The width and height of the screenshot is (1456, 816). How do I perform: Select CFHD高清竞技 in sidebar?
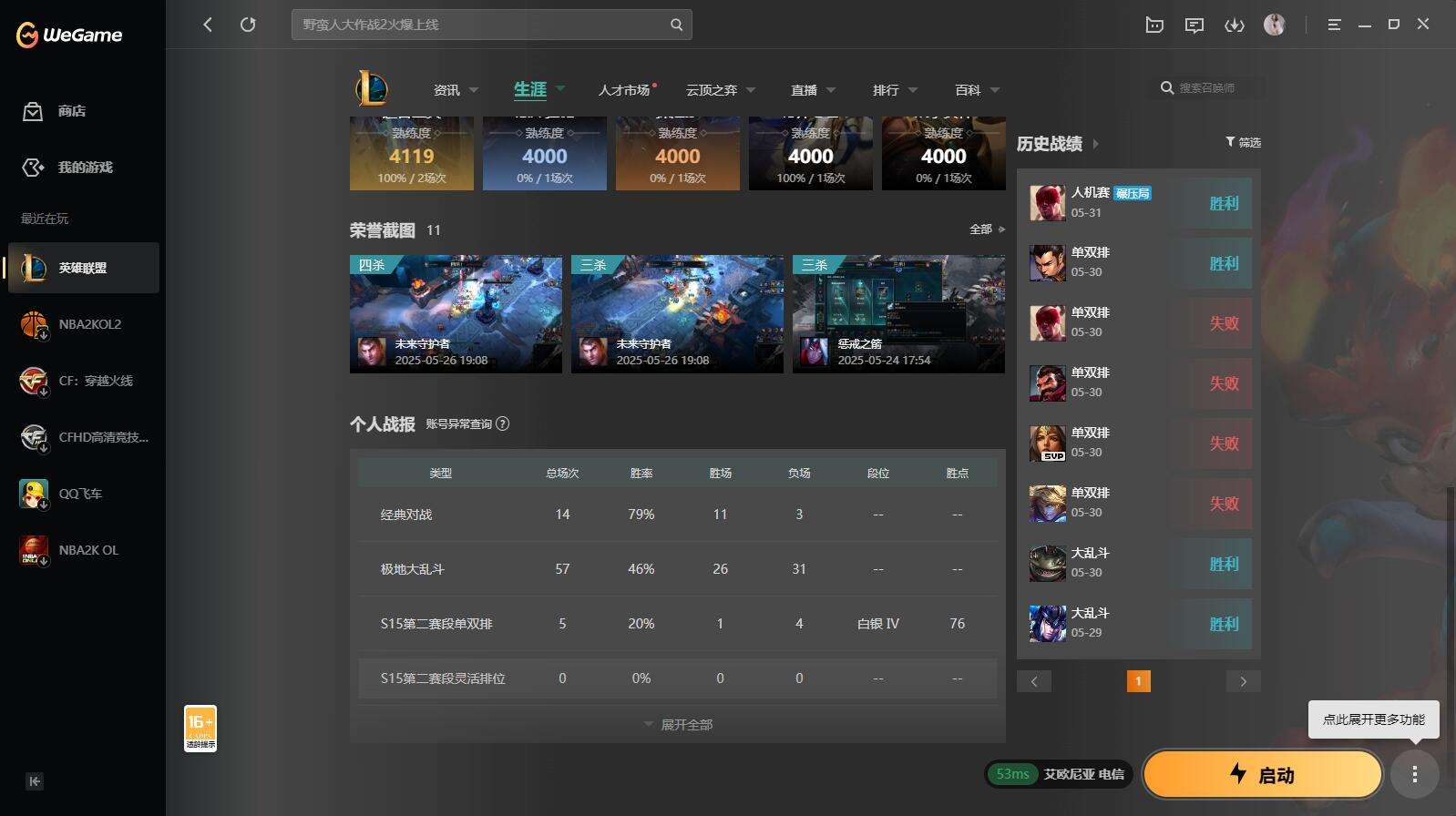pyautogui.click(x=84, y=437)
